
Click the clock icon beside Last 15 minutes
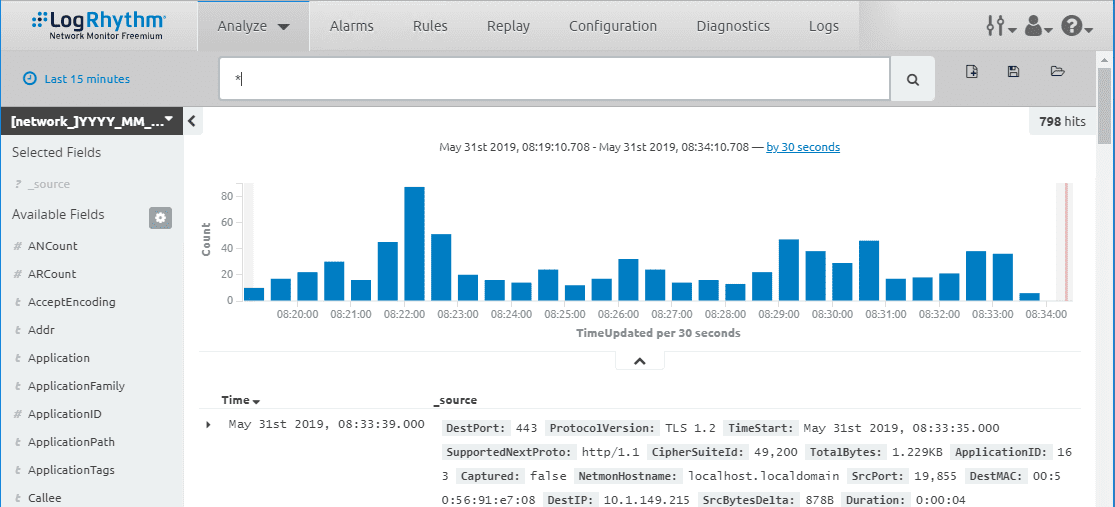click(x=30, y=79)
